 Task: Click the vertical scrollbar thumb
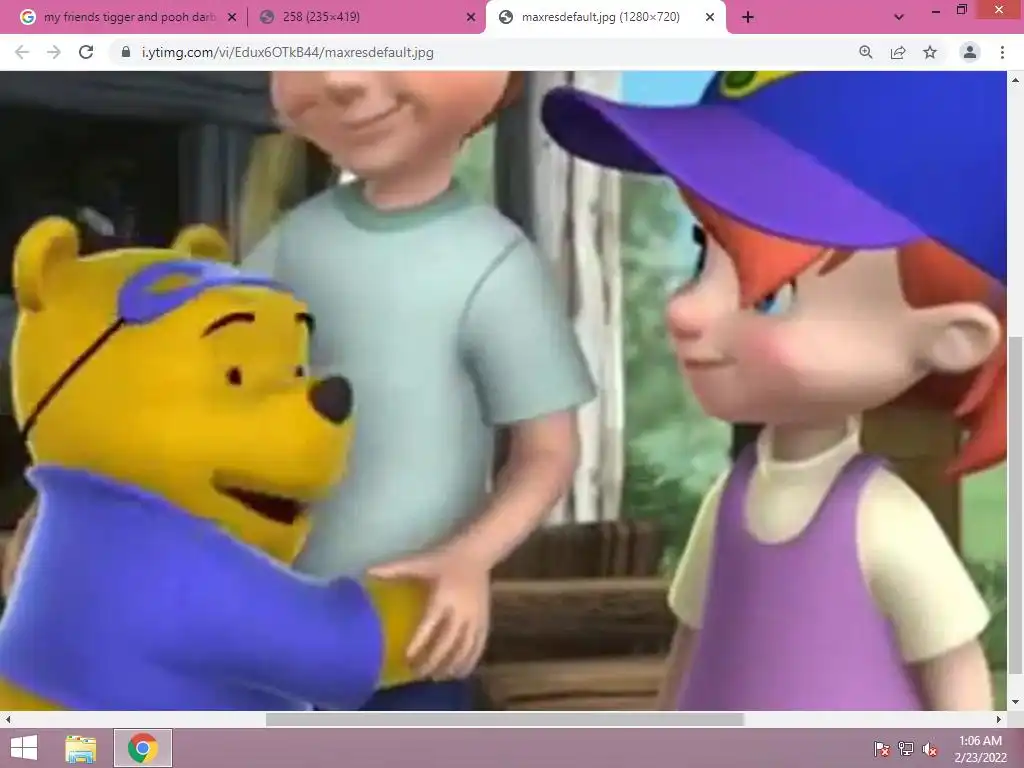point(1015,504)
